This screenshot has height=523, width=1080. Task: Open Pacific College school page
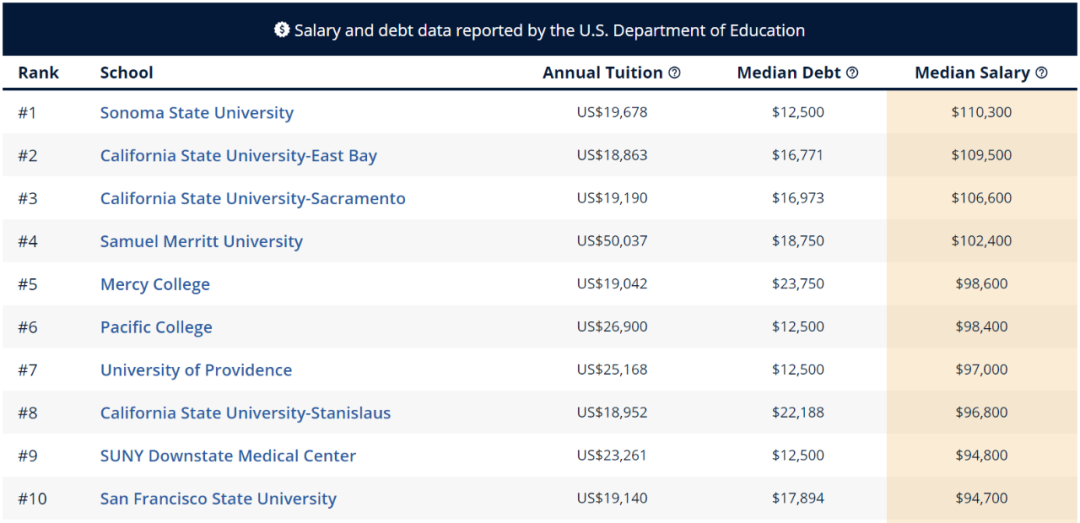coord(156,328)
